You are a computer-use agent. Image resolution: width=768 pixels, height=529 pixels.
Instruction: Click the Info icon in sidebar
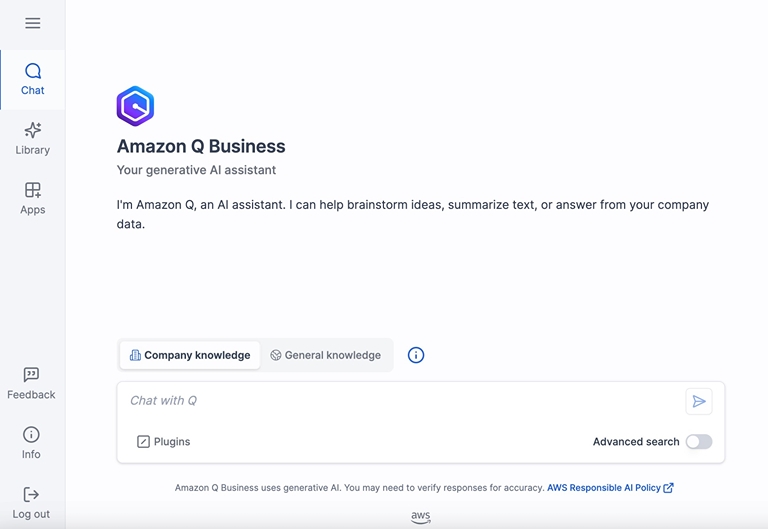click(x=31, y=435)
